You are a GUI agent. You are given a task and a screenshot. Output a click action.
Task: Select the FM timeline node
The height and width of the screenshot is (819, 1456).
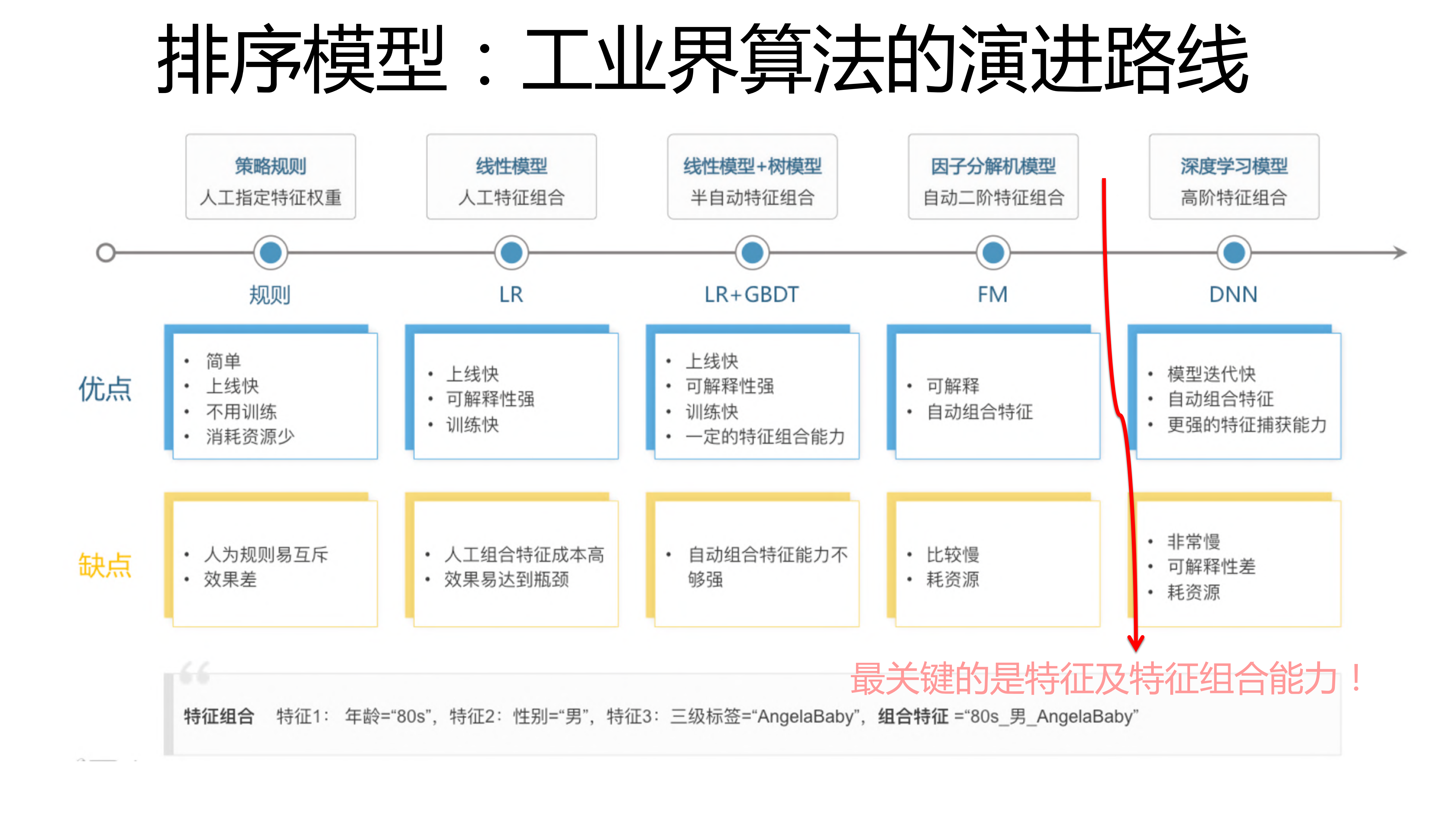click(x=993, y=253)
